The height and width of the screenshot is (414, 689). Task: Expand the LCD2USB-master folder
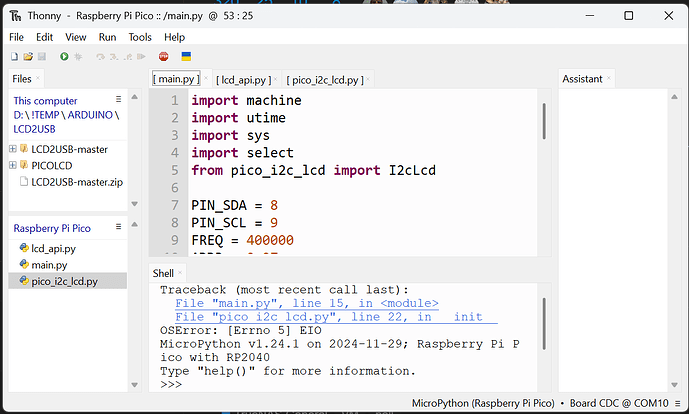tap(13, 149)
